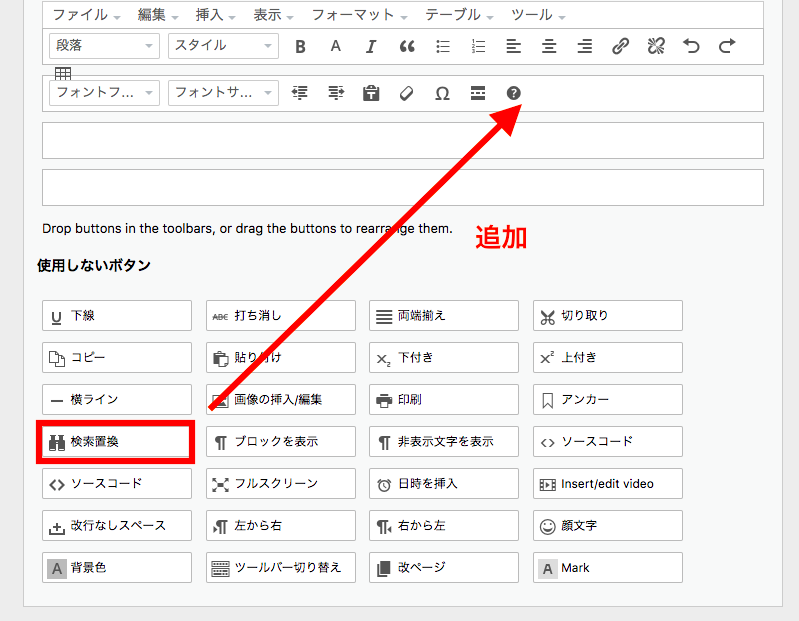Open the スタイル dropdown

[223, 46]
